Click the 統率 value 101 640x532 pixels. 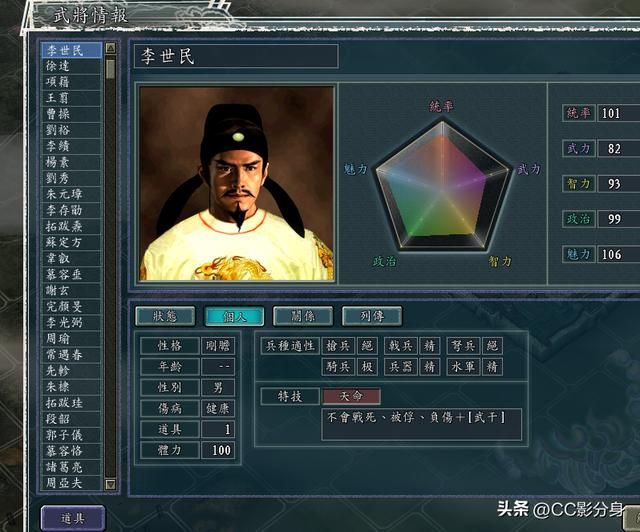(618, 113)
